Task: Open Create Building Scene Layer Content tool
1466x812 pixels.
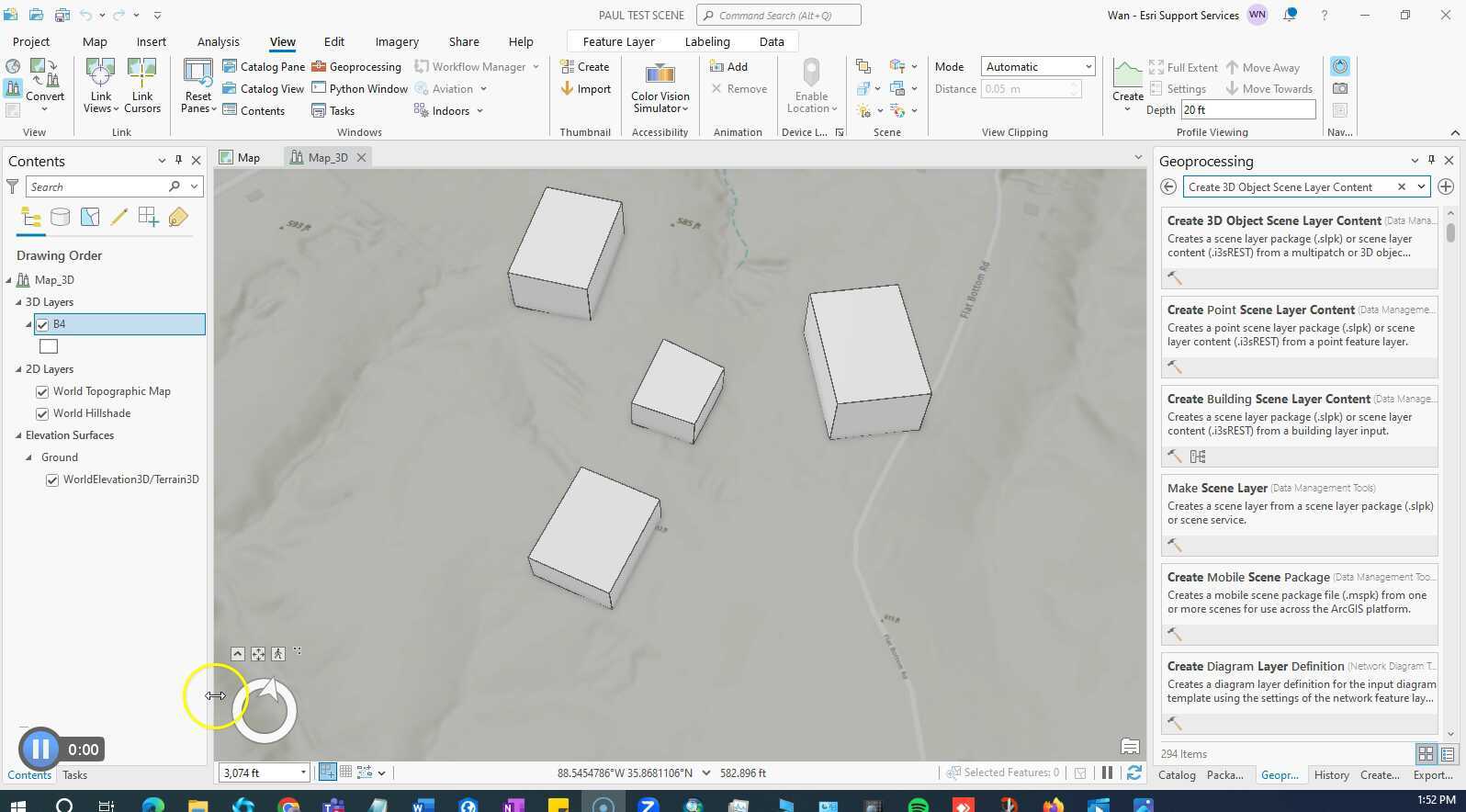Action: (1299, 426)
